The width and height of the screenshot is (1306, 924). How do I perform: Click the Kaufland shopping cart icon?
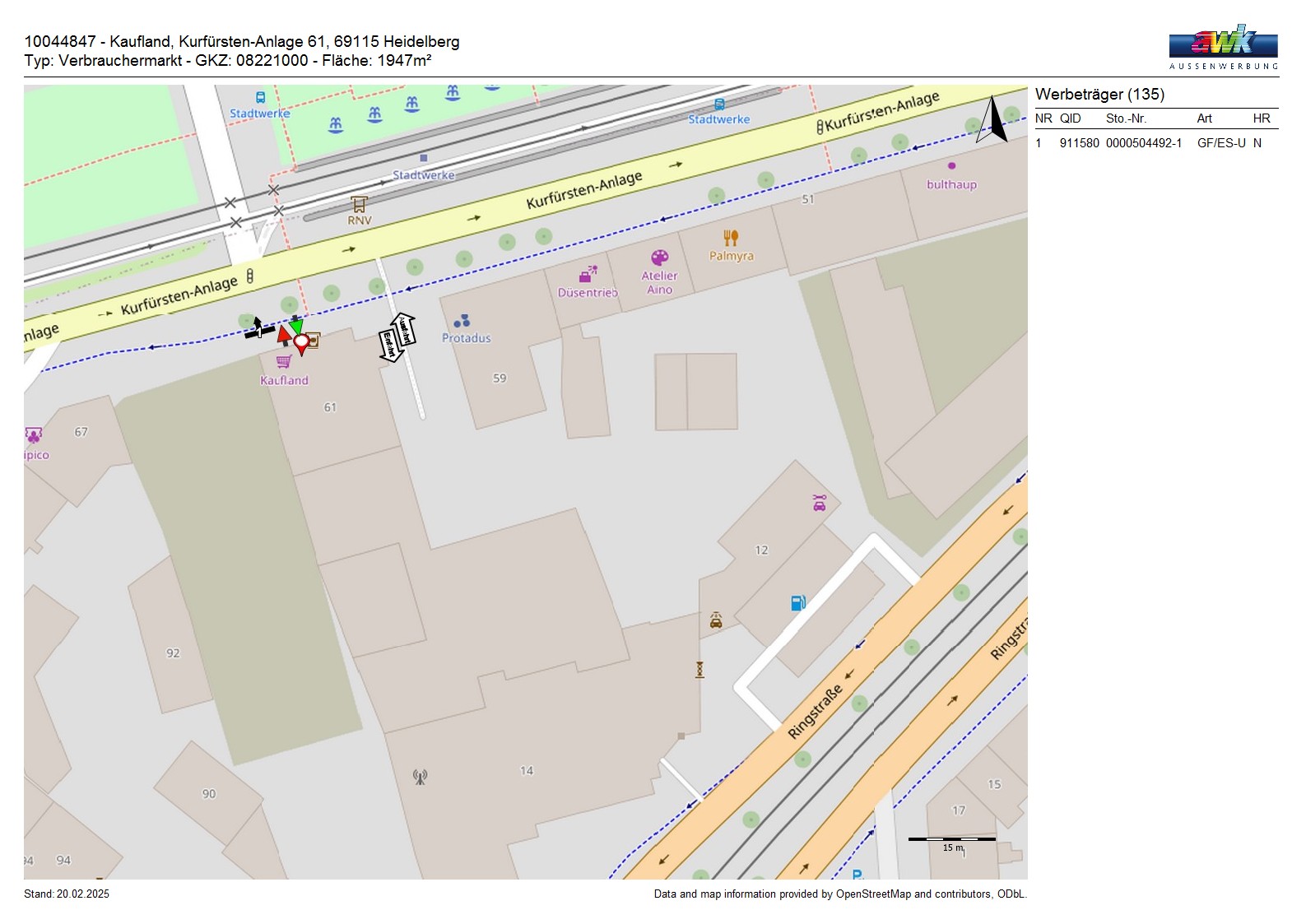pos(284,361)
